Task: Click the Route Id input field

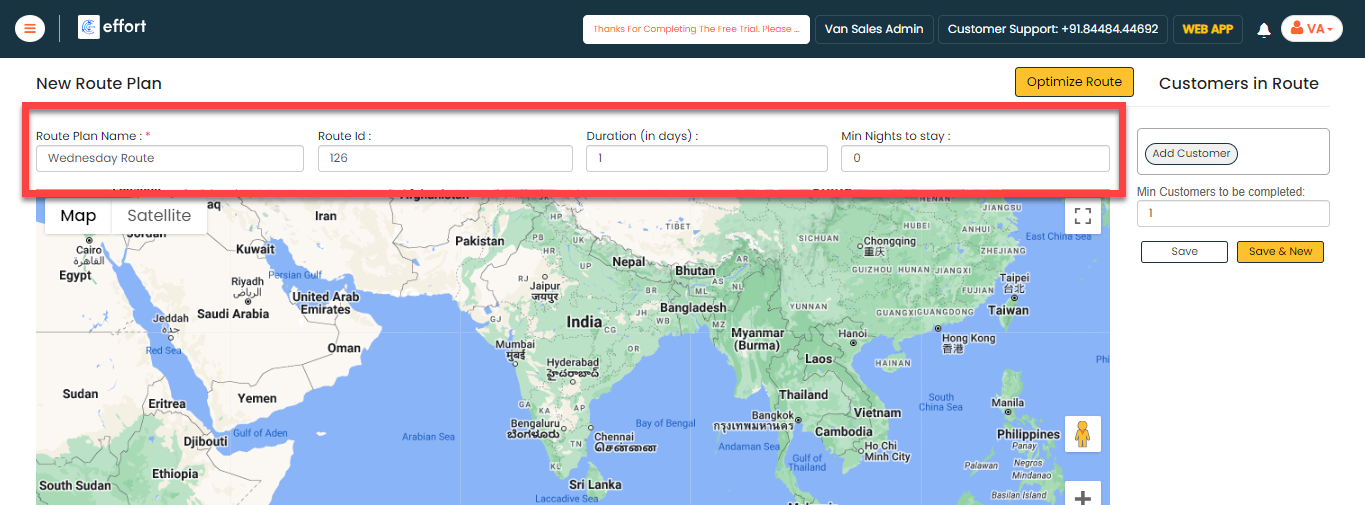Action: [445, 158]
